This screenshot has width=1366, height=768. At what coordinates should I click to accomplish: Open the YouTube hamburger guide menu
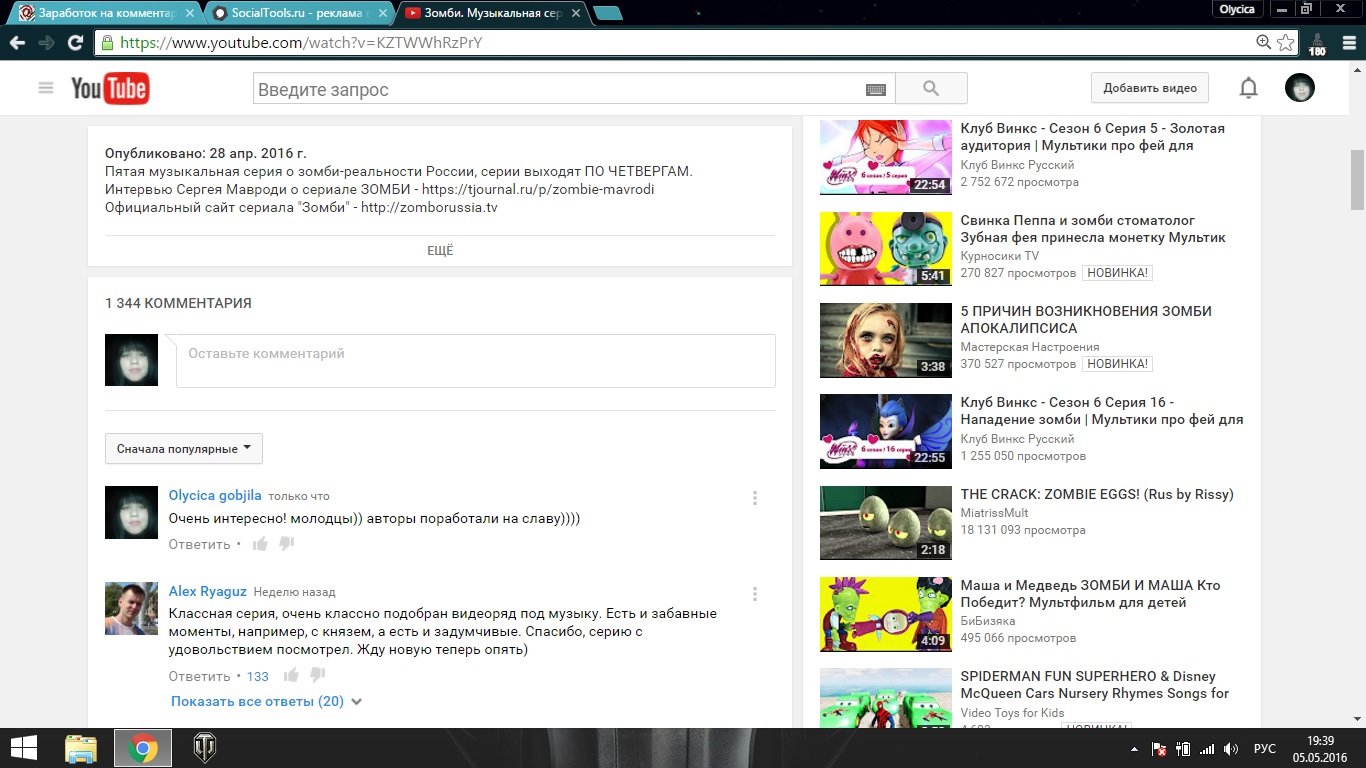45,88
